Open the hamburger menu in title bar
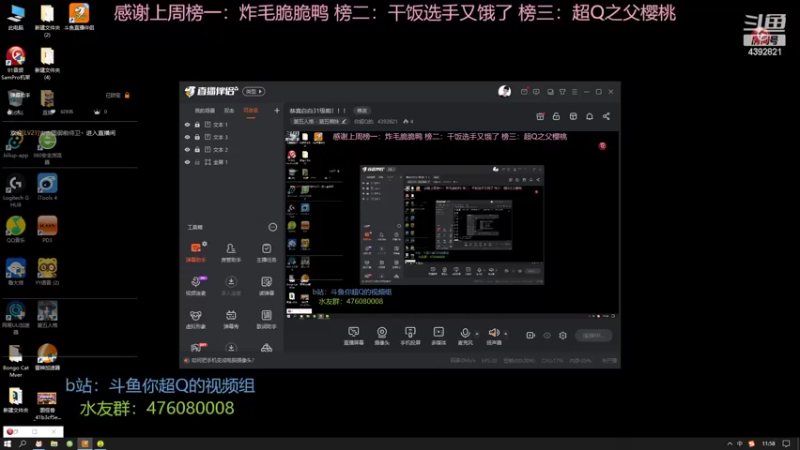The height and width of the screenshot is (450, 800). [x=574, y=92]
